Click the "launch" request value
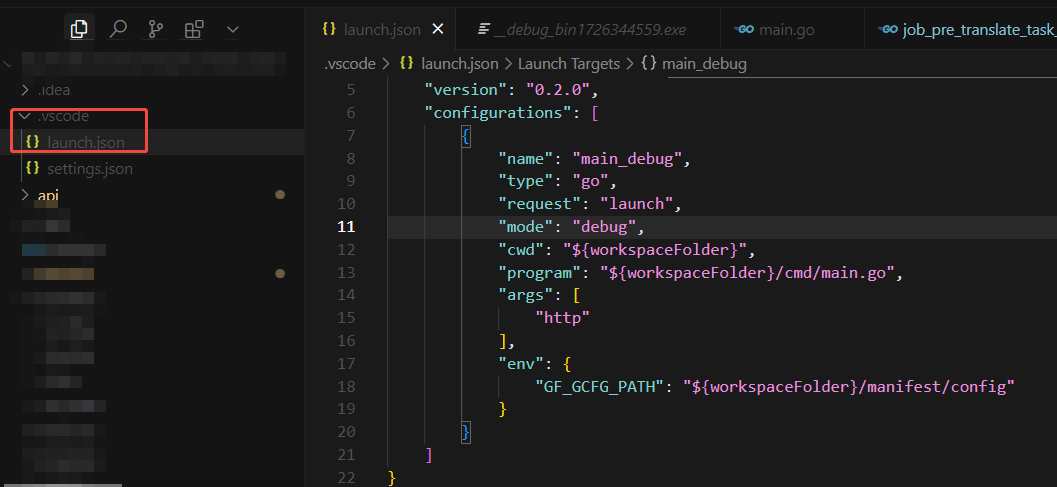 (636, 204)
